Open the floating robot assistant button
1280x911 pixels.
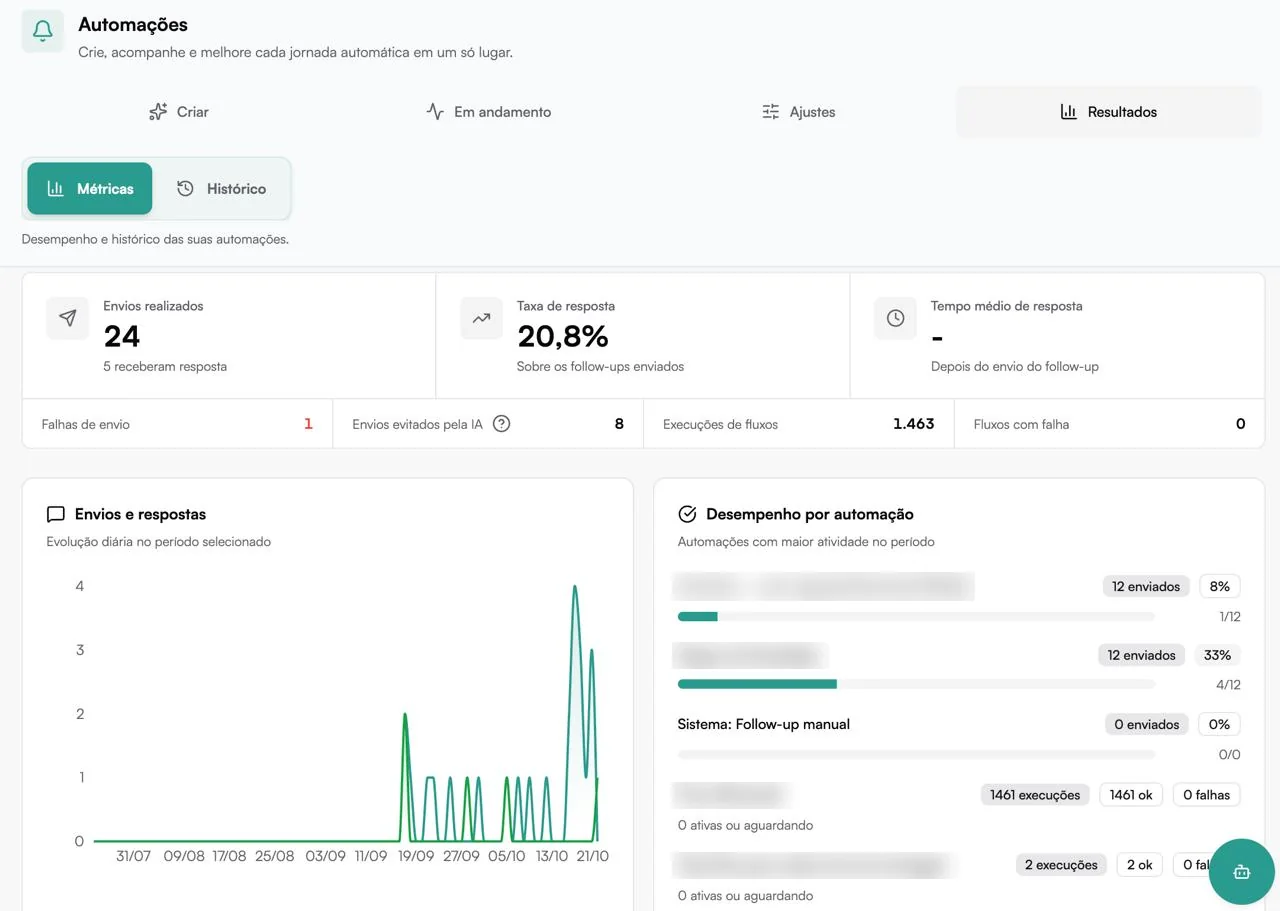[1242, 872]
